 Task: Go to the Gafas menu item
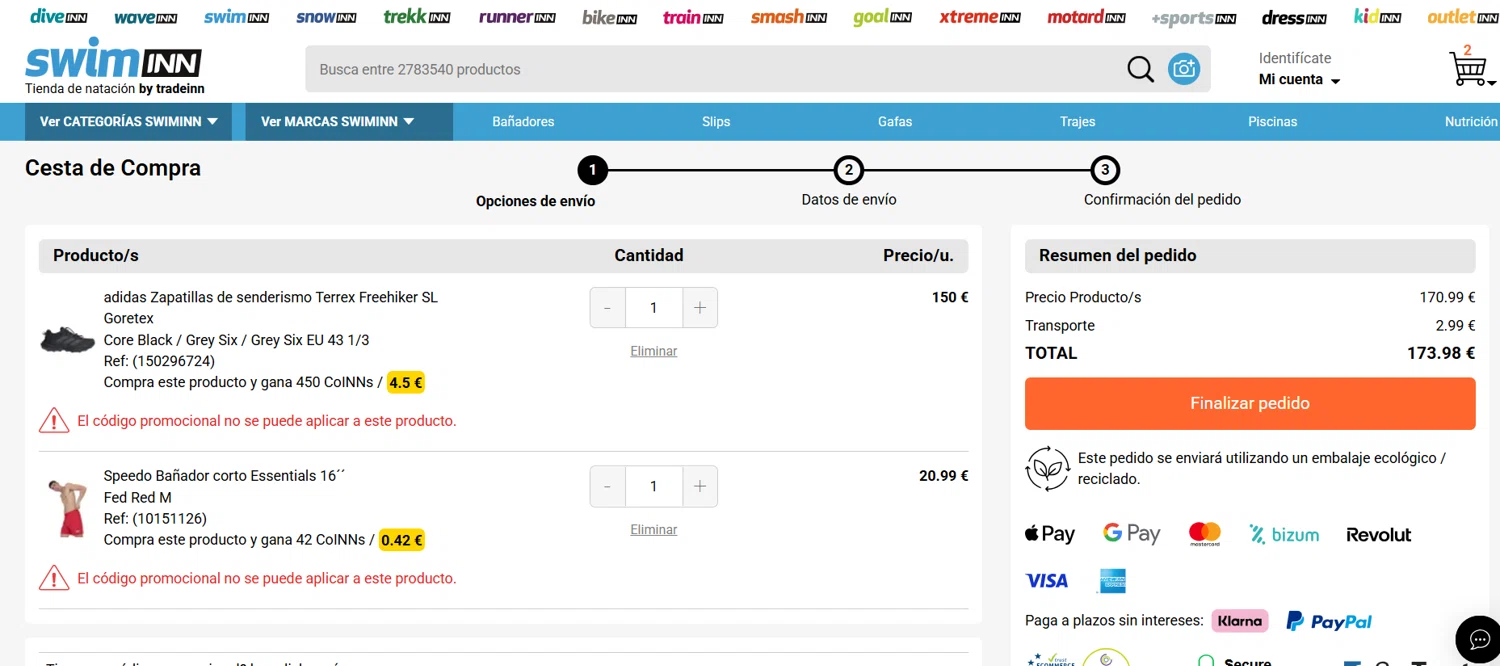click(895, 122)
